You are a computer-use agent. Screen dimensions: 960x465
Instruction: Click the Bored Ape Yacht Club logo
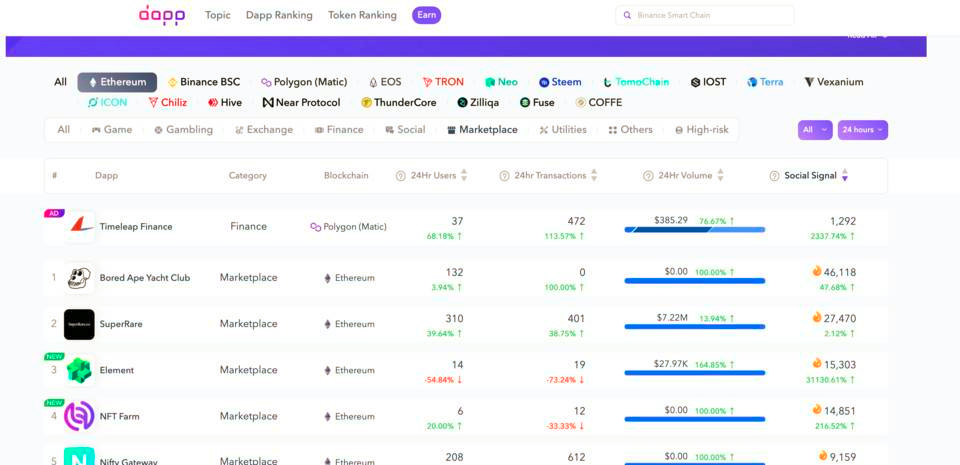[x=79, y=278]
